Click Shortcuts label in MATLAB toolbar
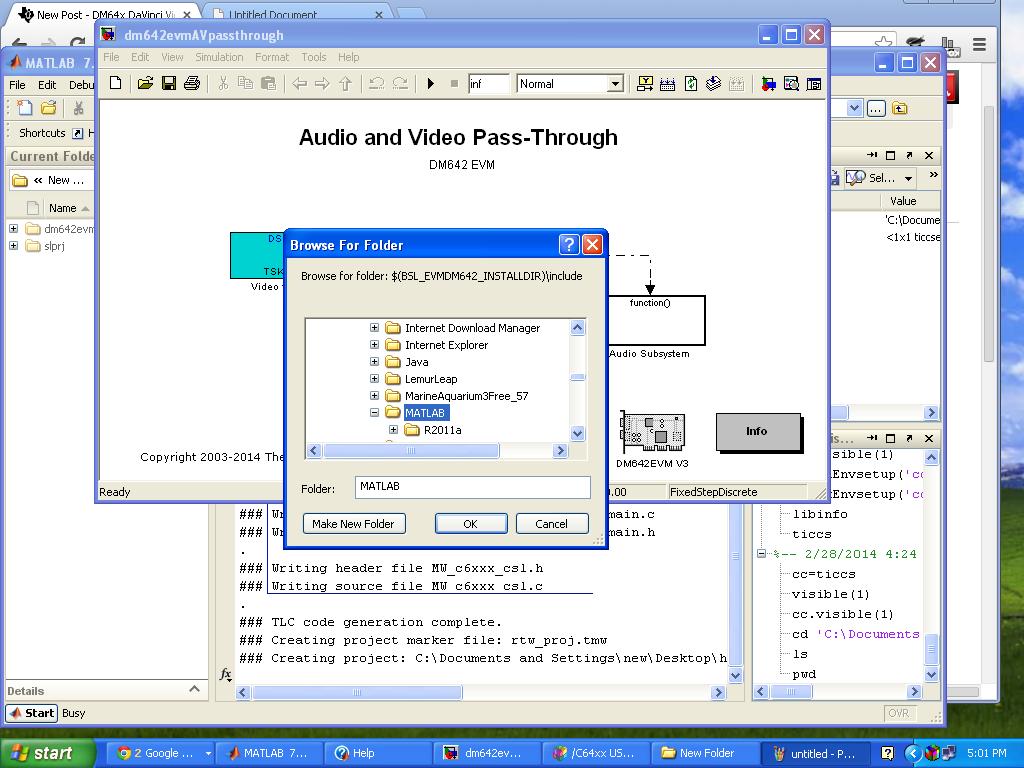1024x768 pixels. [x=42, y=133]
